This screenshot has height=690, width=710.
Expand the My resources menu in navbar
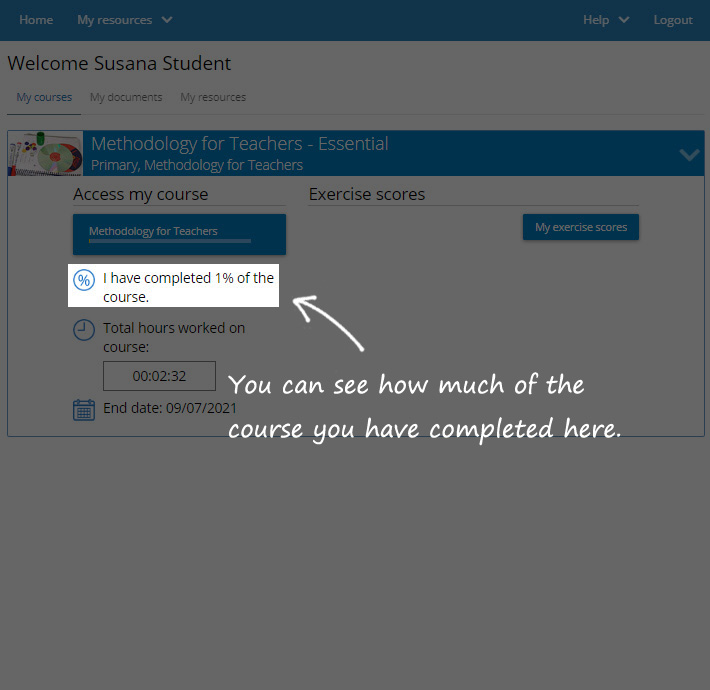(x=124, y=20)
